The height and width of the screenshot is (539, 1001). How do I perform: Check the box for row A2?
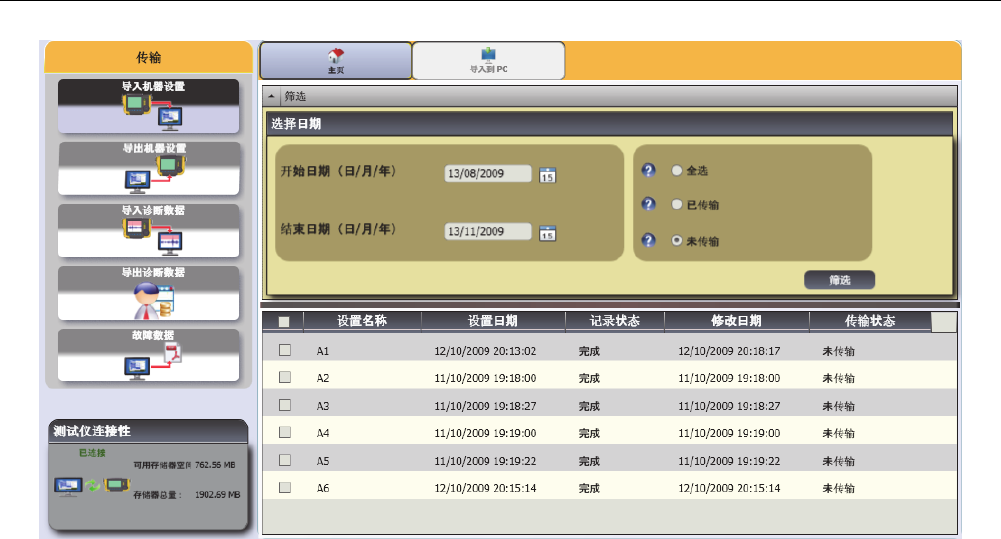(x=285, y=377)
